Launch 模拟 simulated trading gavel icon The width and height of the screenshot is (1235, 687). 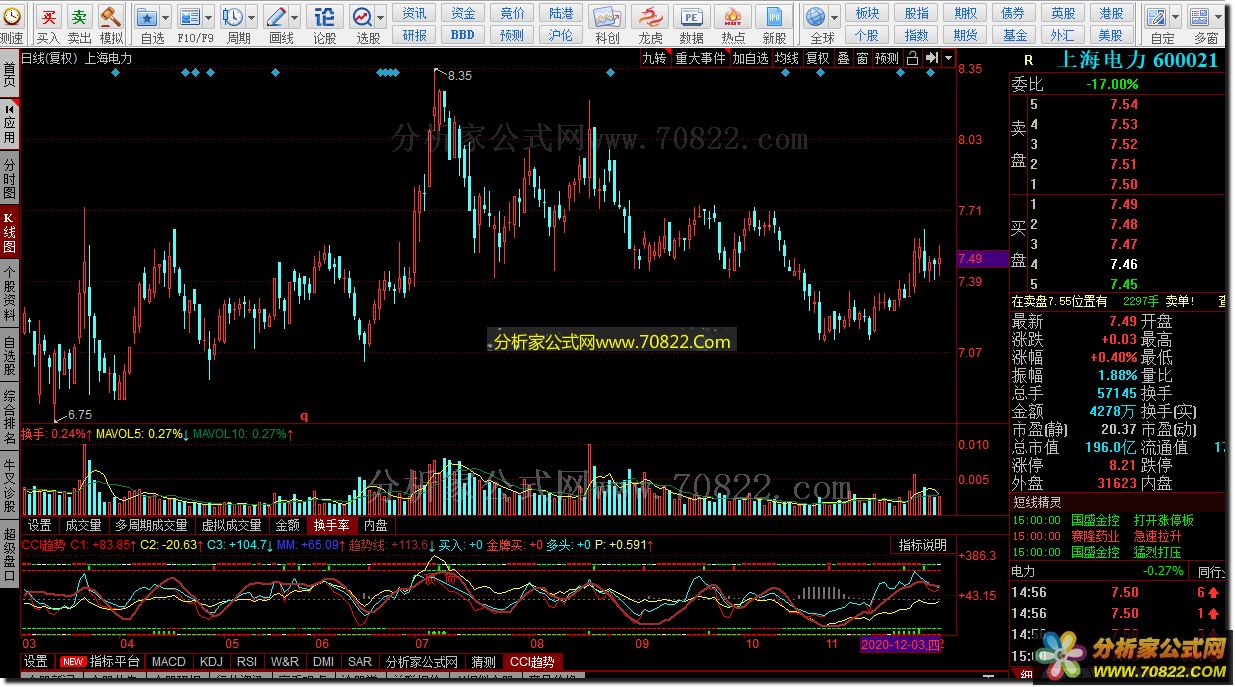(111, 17)
